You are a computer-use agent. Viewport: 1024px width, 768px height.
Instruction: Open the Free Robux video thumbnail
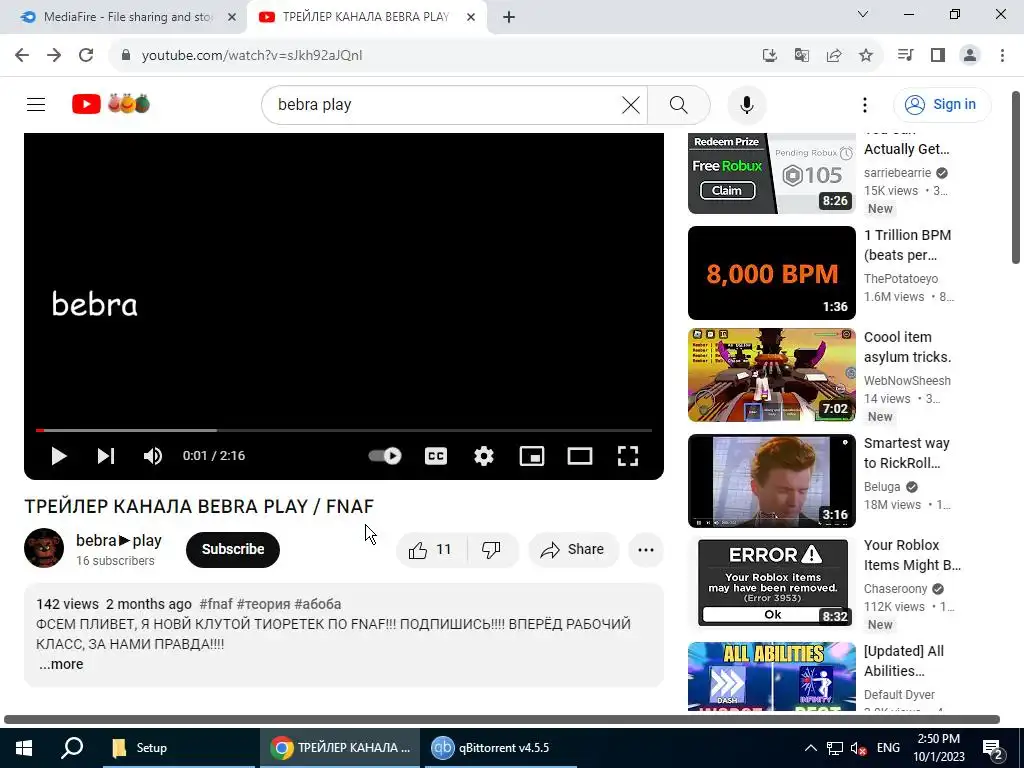771,172
